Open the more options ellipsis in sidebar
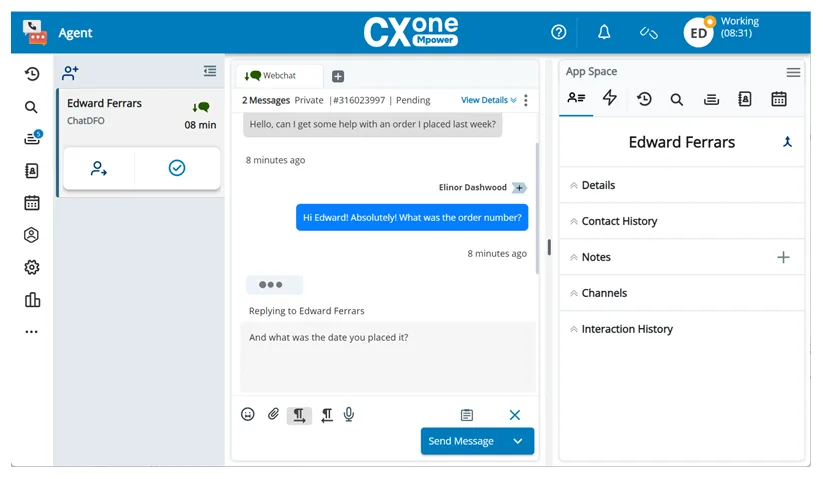This screenshot has height=479, width=823. [x=31, y=332]
